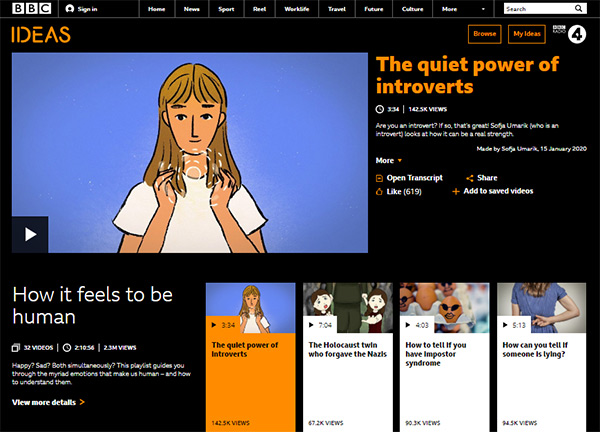Viewport: 600px width, 432px height.
Task: Click the Open Transcript document icon
Action: point(379,178)
